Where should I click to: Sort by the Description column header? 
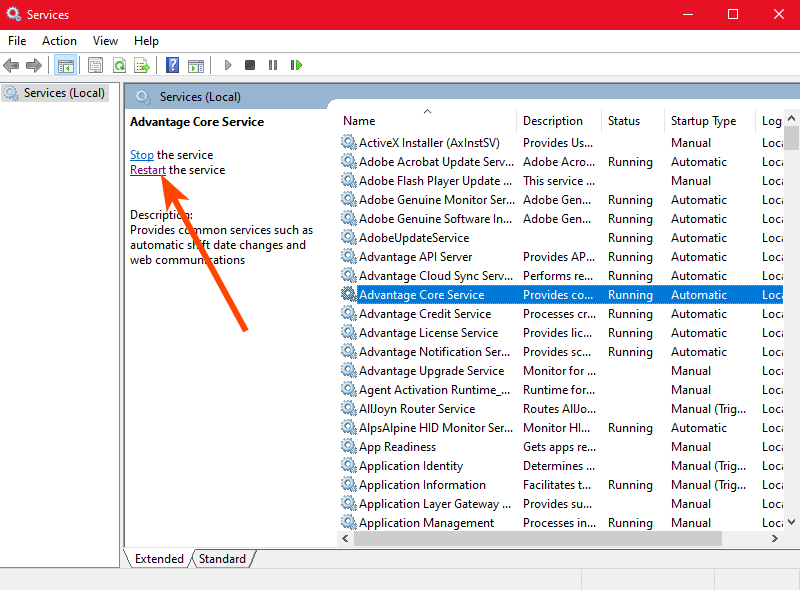(x=559, y=121)
